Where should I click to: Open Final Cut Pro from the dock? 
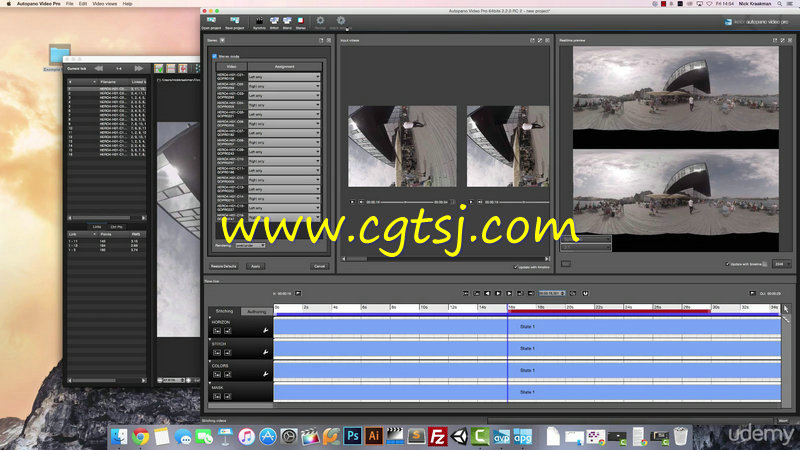tap(309, 436)
